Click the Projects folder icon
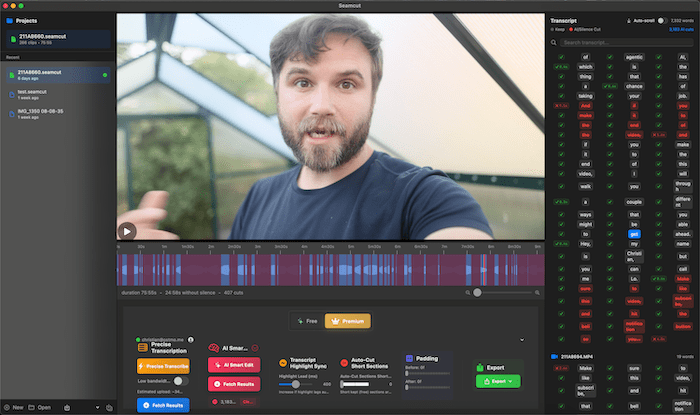Viewport: 700px width, 415px height. coord(10,18)
